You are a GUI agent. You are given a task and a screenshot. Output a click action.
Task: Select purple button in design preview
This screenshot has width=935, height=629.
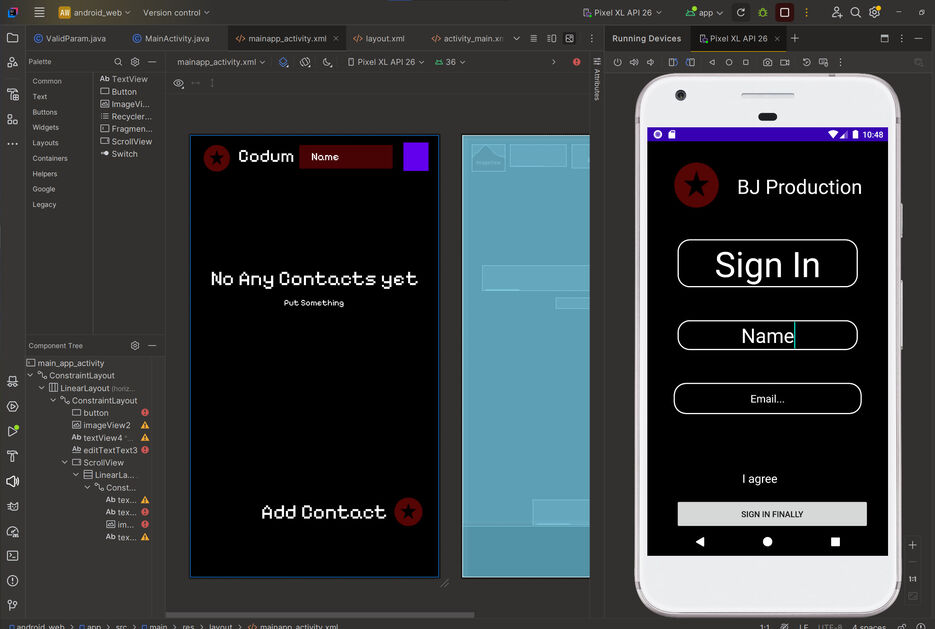(416, 157)
